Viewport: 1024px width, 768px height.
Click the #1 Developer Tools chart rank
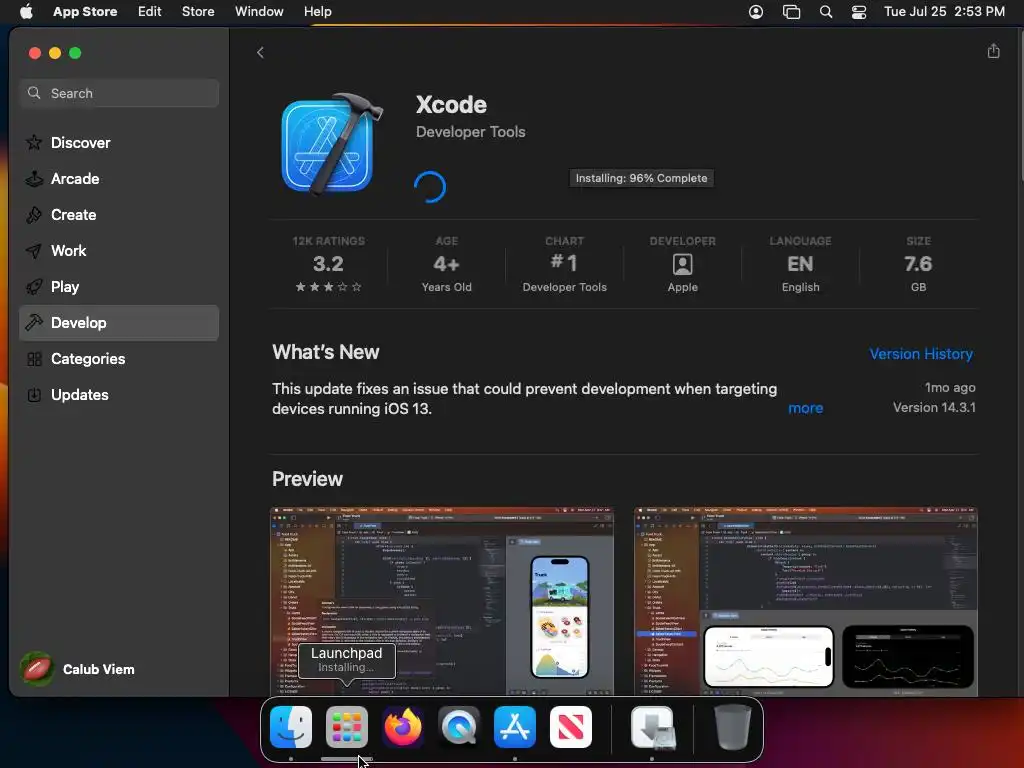pyautogui.click(x=564, y=264)
